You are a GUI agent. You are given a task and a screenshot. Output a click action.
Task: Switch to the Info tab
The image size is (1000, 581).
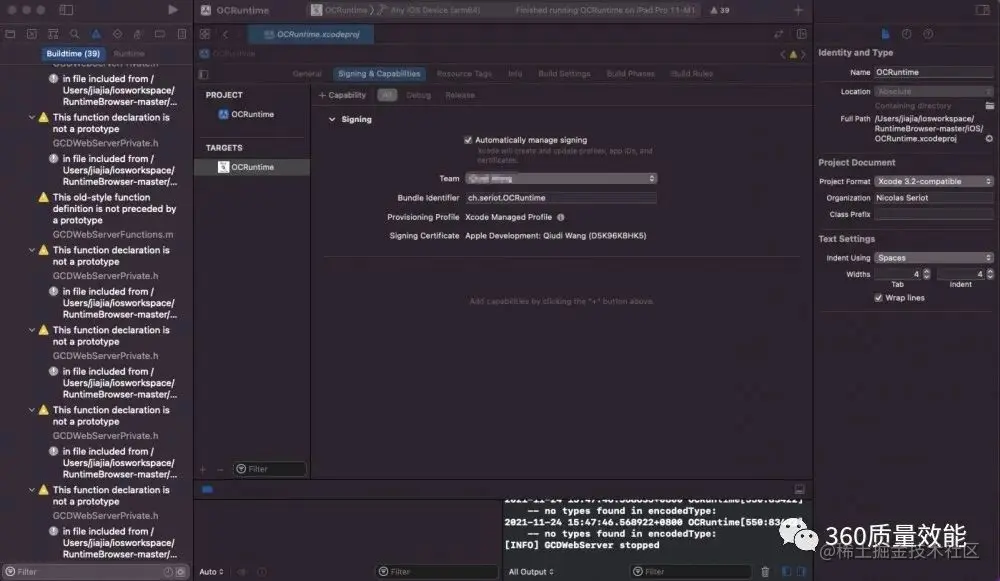(x=515, y=74)
